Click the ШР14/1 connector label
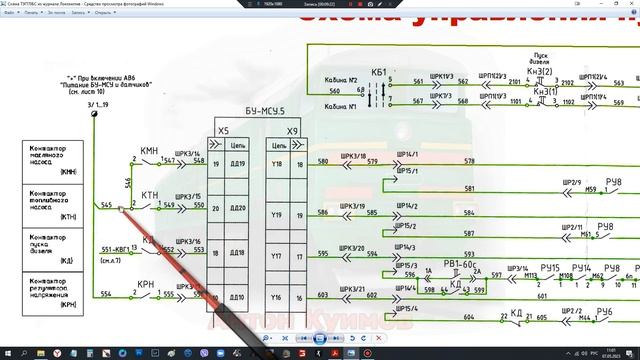 tap(407, 154)
